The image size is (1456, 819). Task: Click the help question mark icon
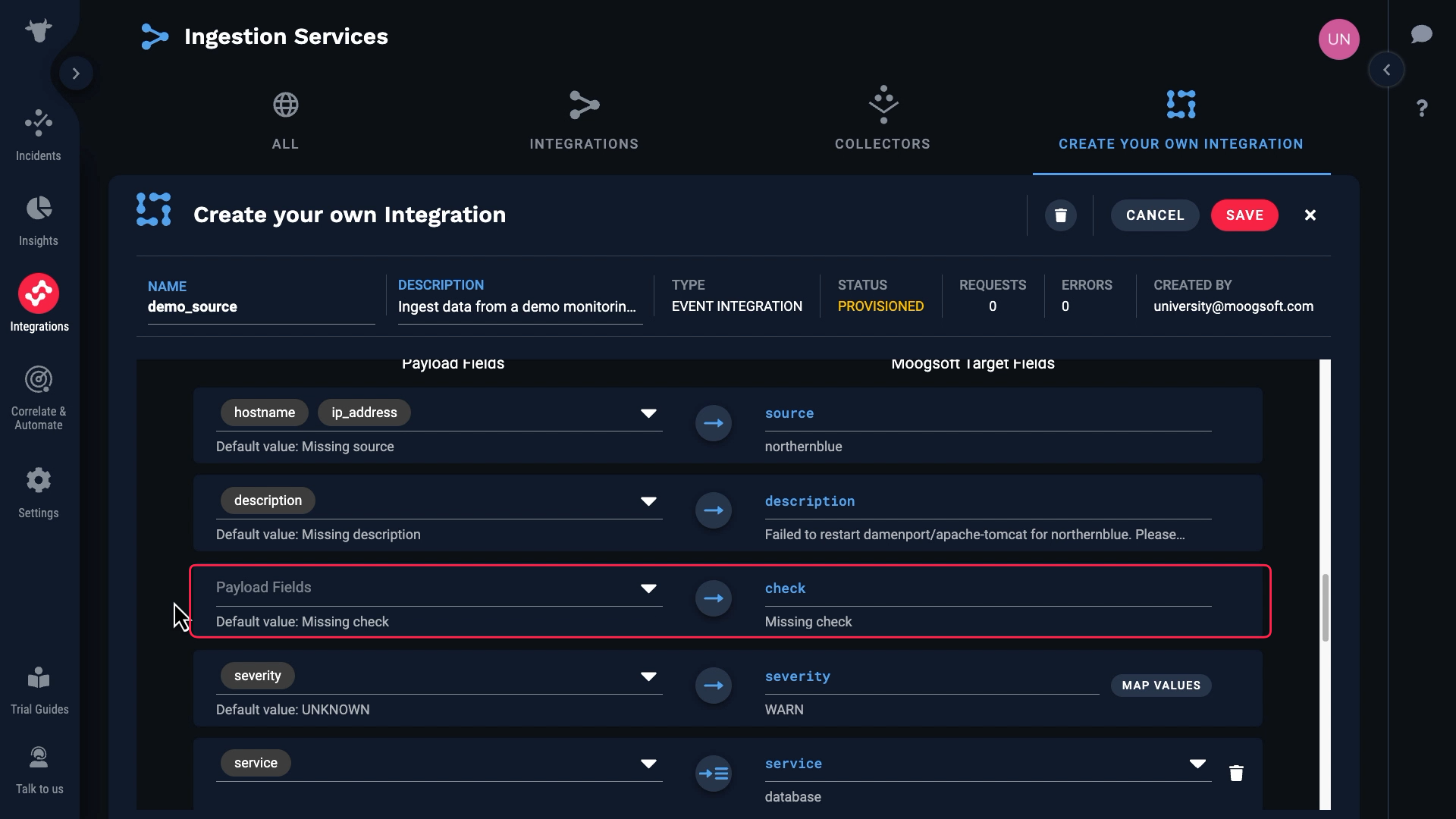pyautogui.click(x=1422, y=108)
